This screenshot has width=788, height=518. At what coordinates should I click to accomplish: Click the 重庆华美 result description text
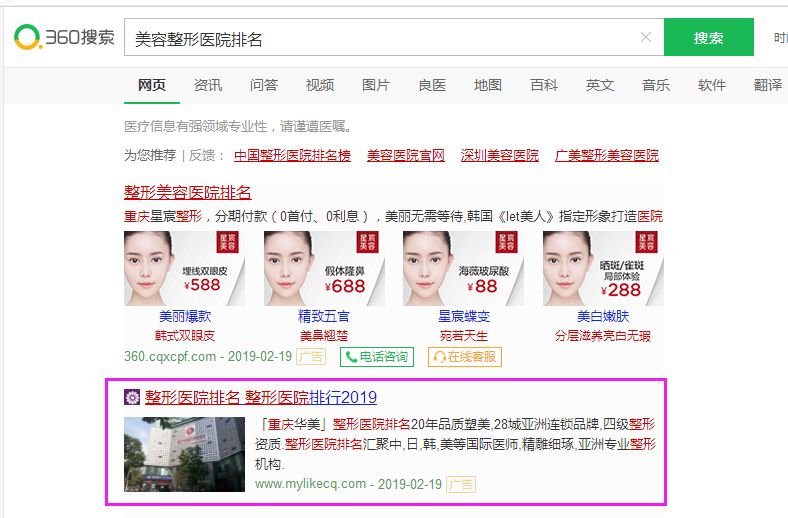(455, 444)
